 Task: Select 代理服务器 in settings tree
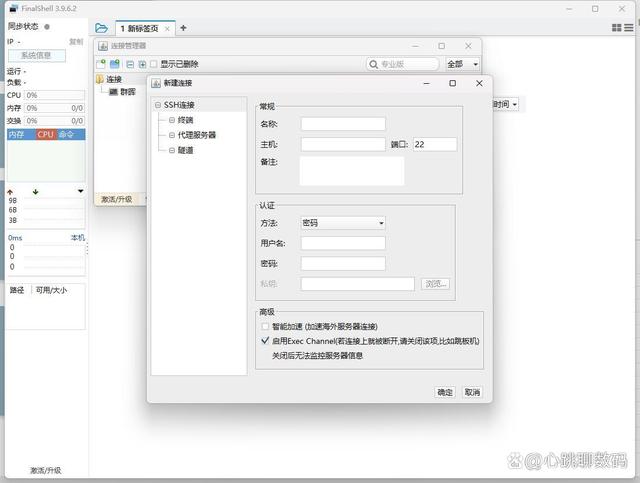[197, 135]
